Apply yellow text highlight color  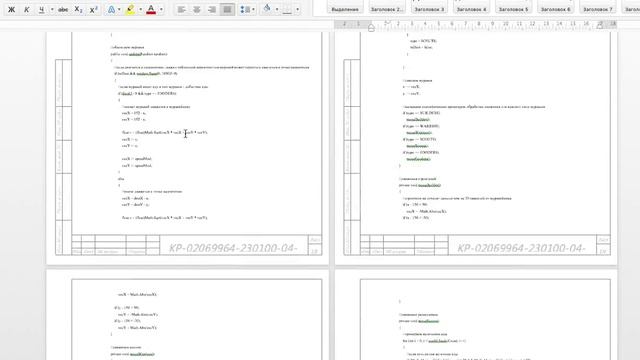click(x=130, y=9)
